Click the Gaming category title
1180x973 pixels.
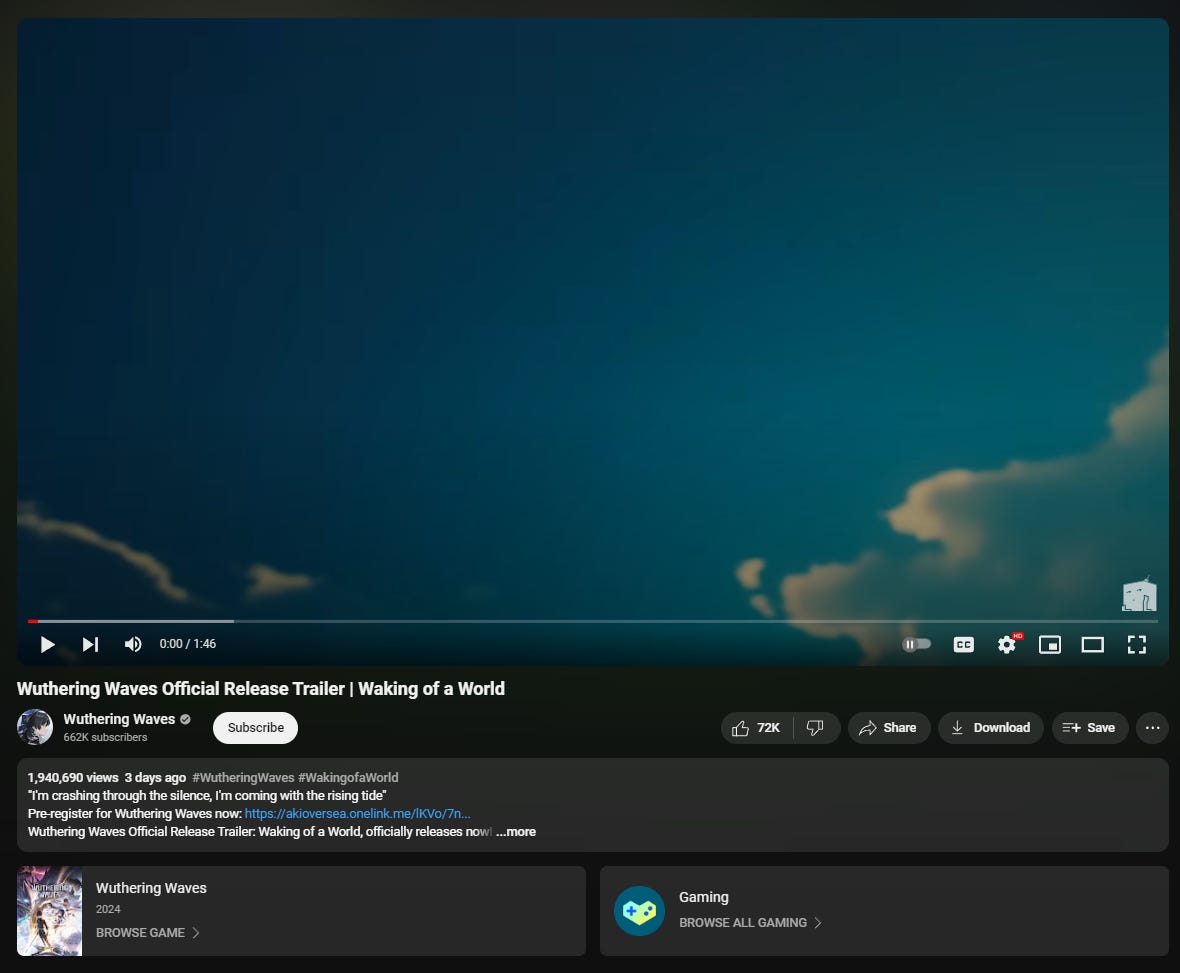(704, 897)
